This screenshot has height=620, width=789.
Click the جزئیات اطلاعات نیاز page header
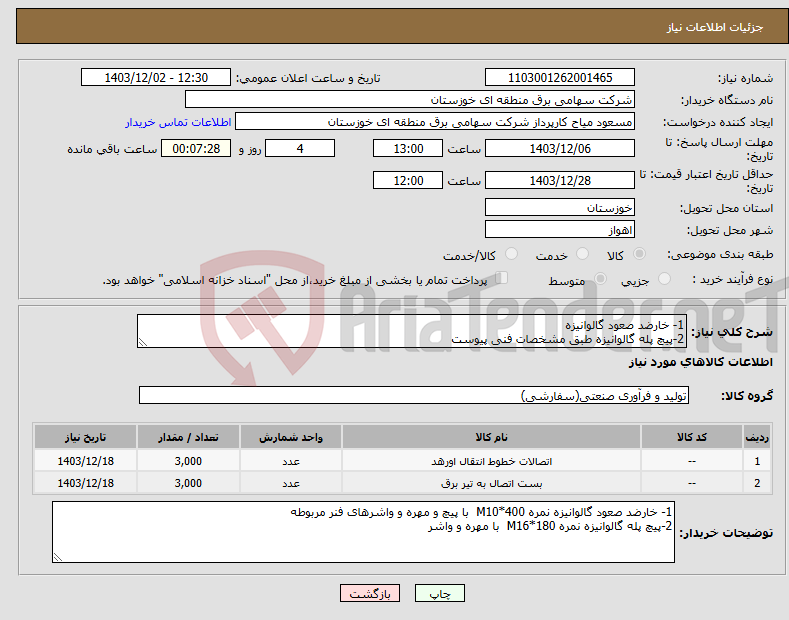coord(715,27)
